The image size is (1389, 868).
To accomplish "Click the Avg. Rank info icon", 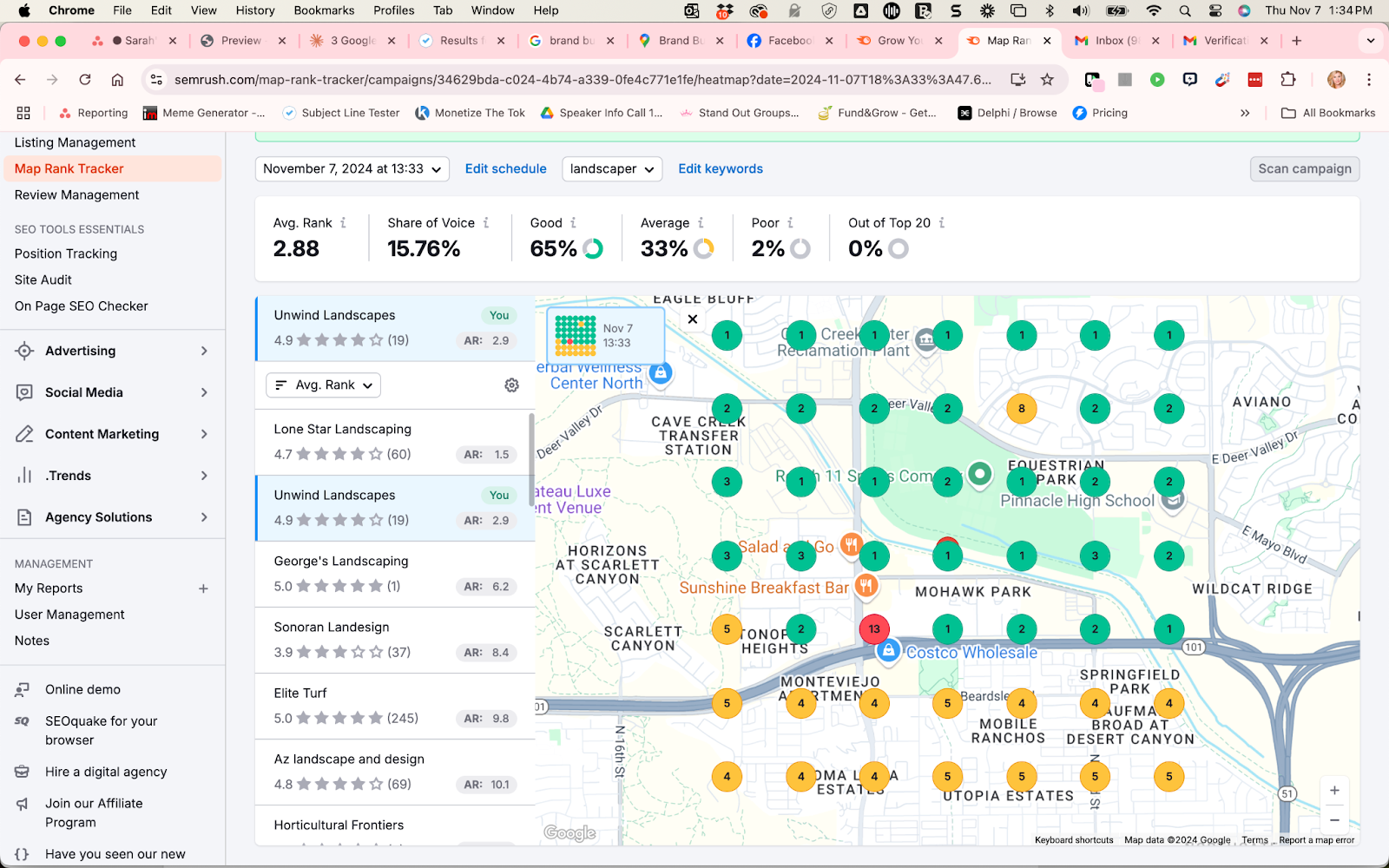I will click(x=344, y=223).
